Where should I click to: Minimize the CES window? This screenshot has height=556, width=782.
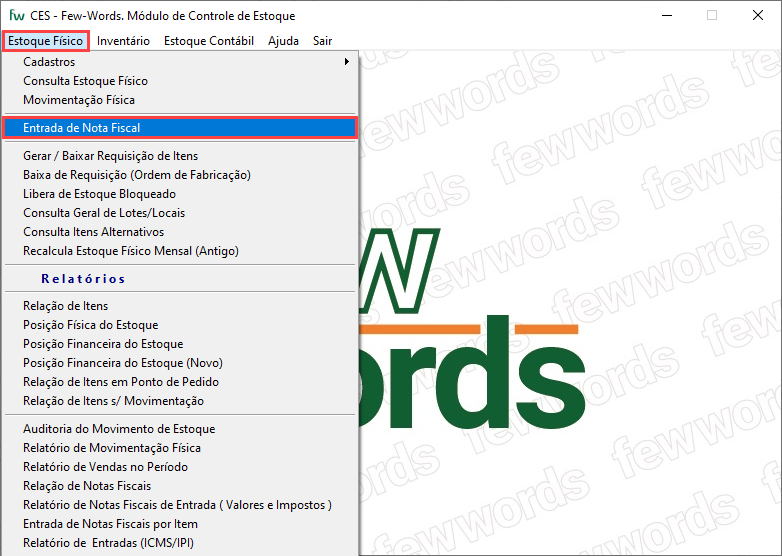coord(667,15)
